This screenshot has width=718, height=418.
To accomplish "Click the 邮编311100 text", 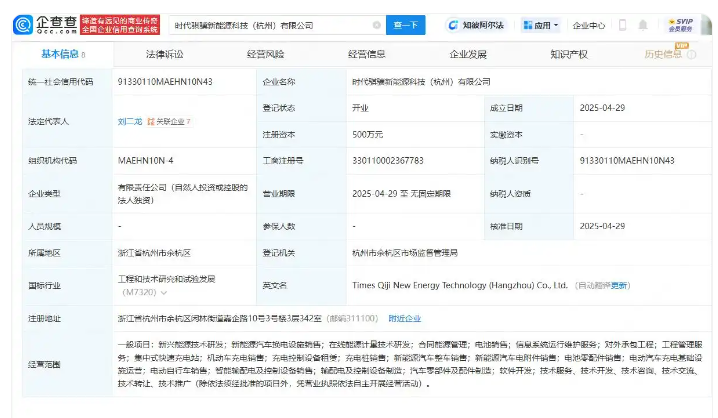I will coord(353,318).
